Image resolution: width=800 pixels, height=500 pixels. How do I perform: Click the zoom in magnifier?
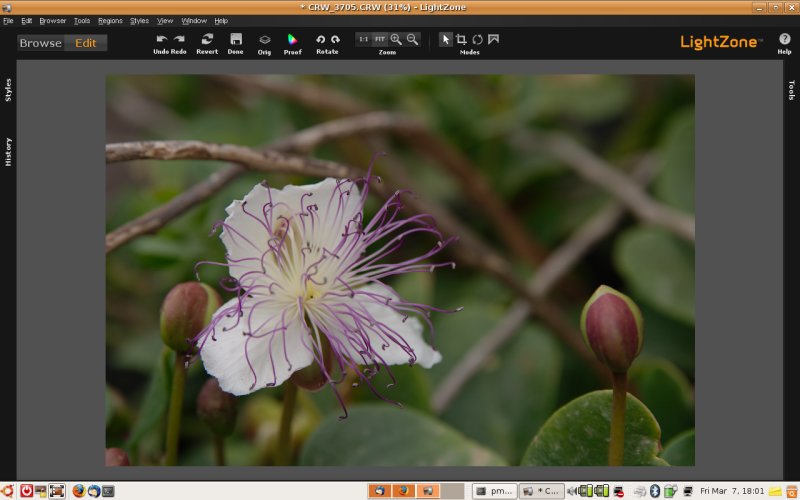(x=396, y=39)
